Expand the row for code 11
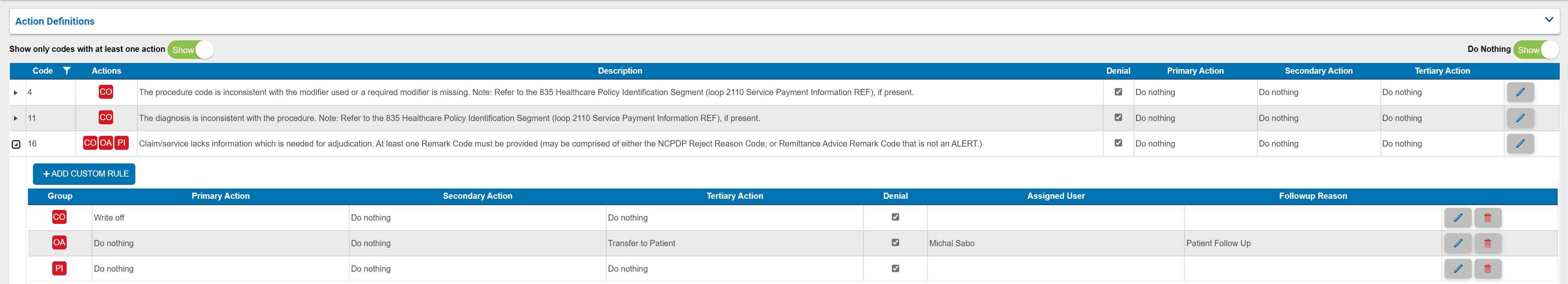This screenshot has height=284, width=1568. (x=15, y=118)
